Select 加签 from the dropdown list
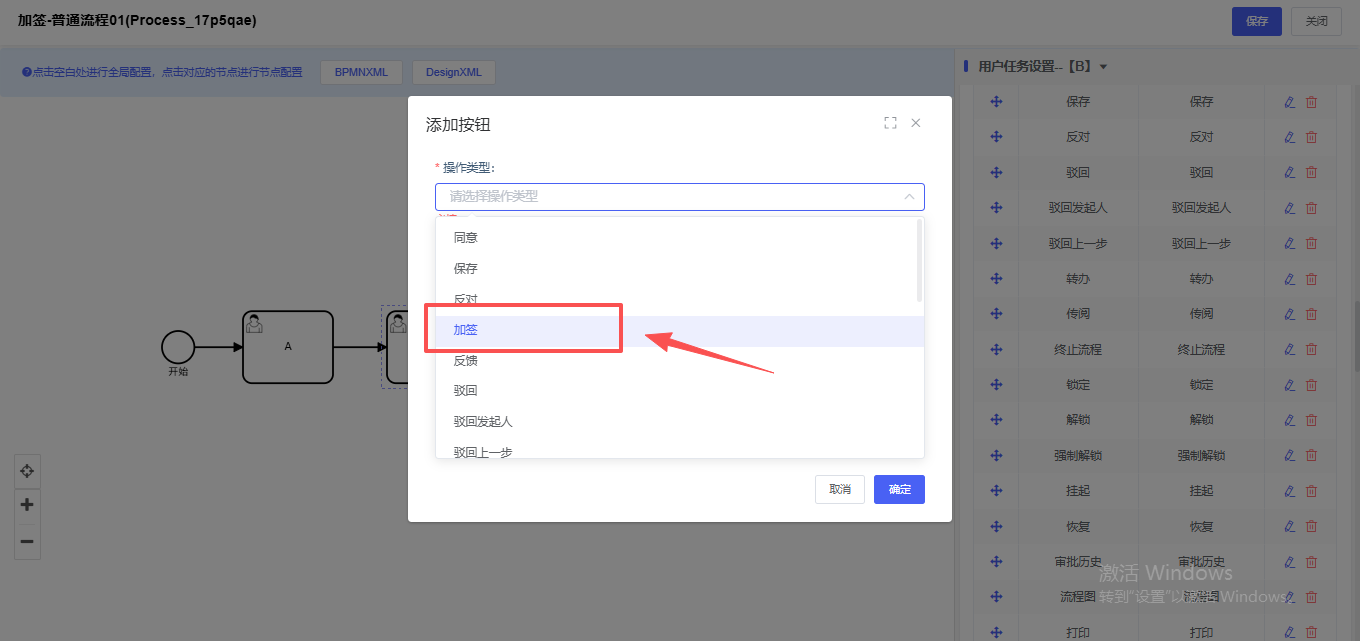This screenshot has height=641, width=1360. click(x=466, y=330)
